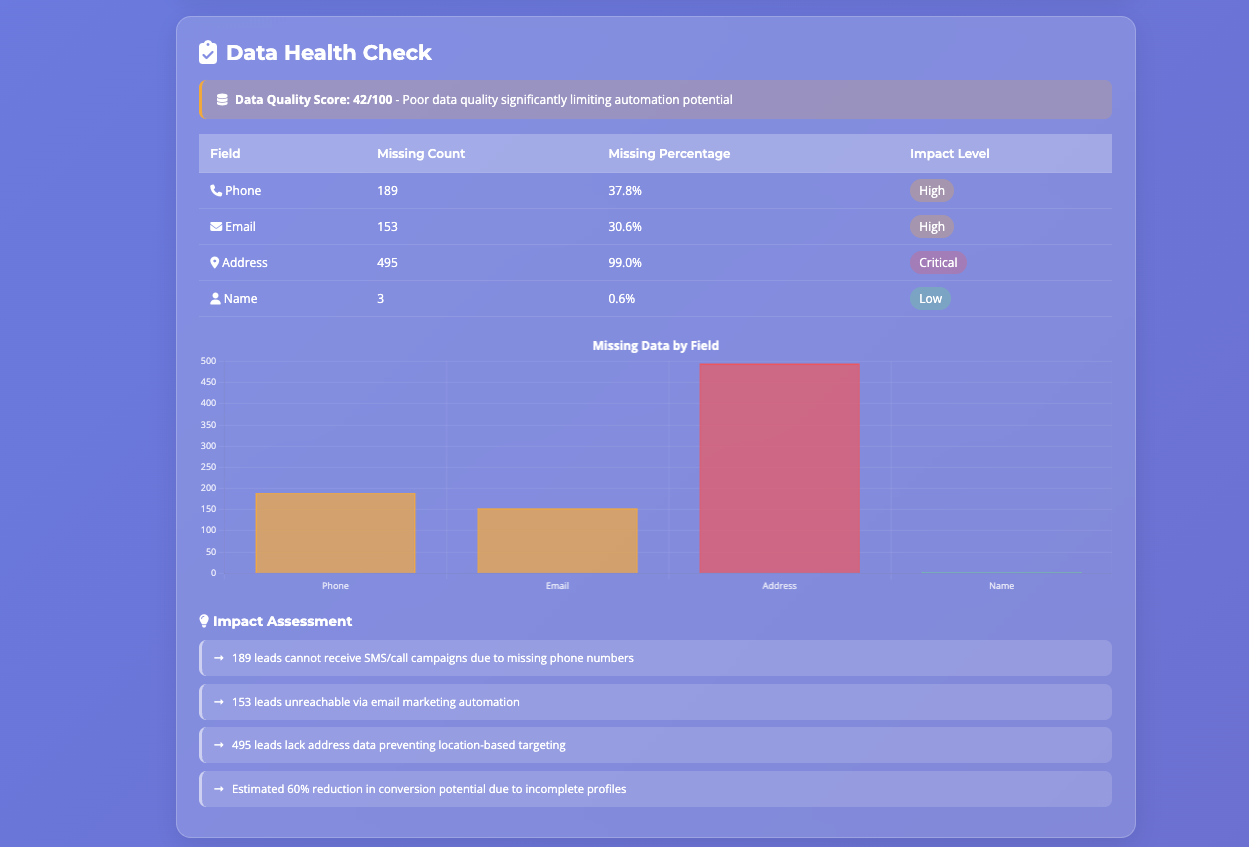The image size is (1249, 847).
Task: Click the lightbulb icon beside Impact Assessment
Action: pos(204,621)
